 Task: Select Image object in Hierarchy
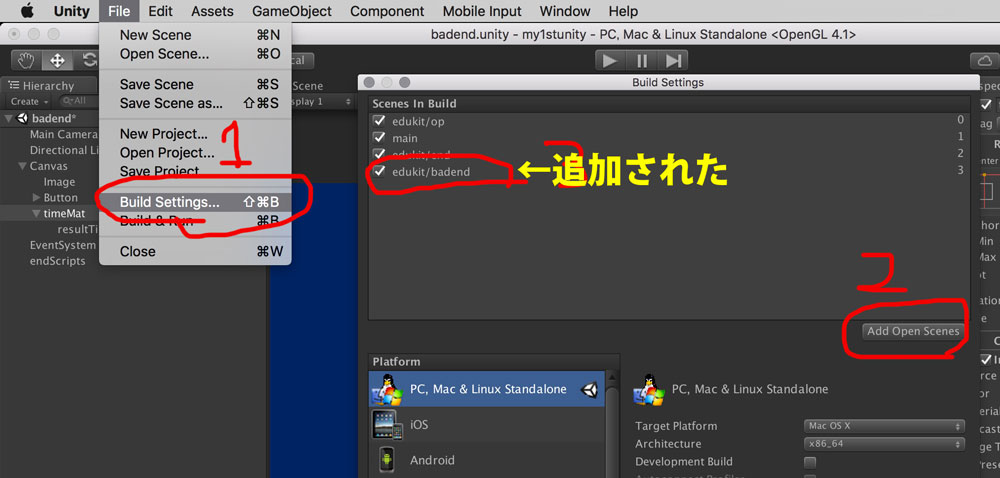pos(59,182)
